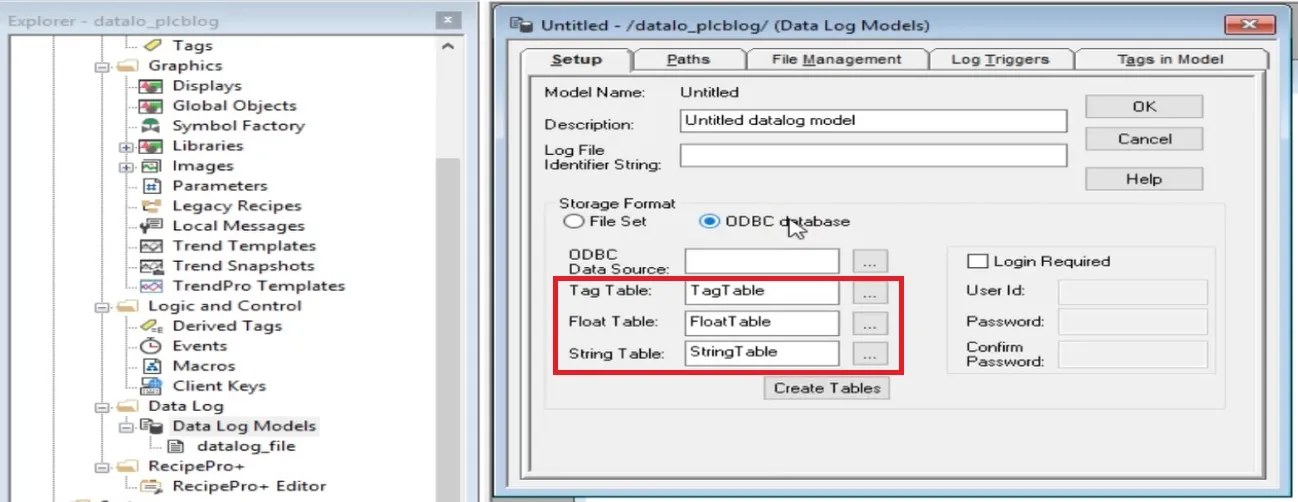
Task: Select the RecipePro+ Editor tree item
Action: pyautogui.click(x=249, y=486)
